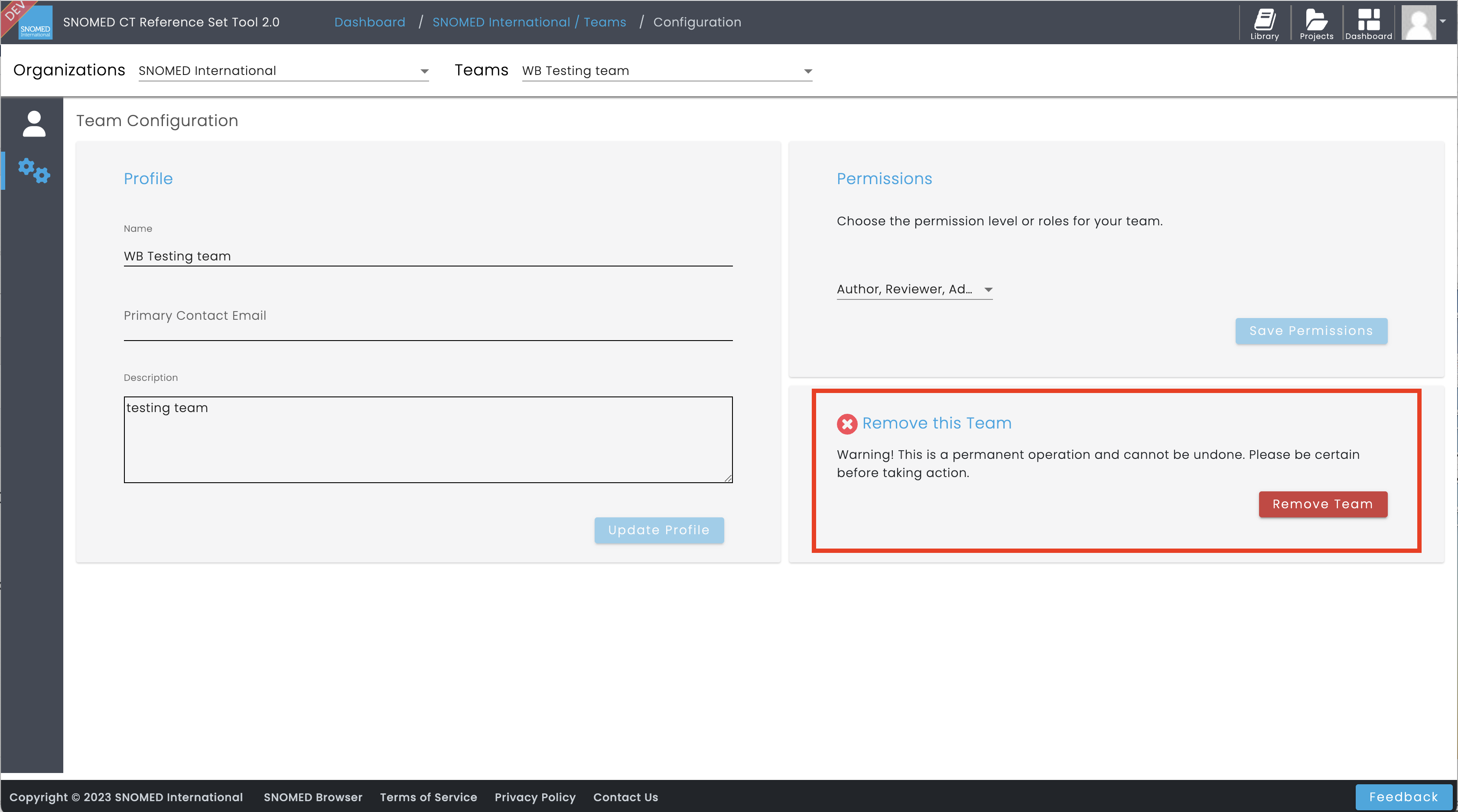This screenshot has width=1458, height=812.
Task: Select the configuration gears sidebar icon
Action: [34, 170]
